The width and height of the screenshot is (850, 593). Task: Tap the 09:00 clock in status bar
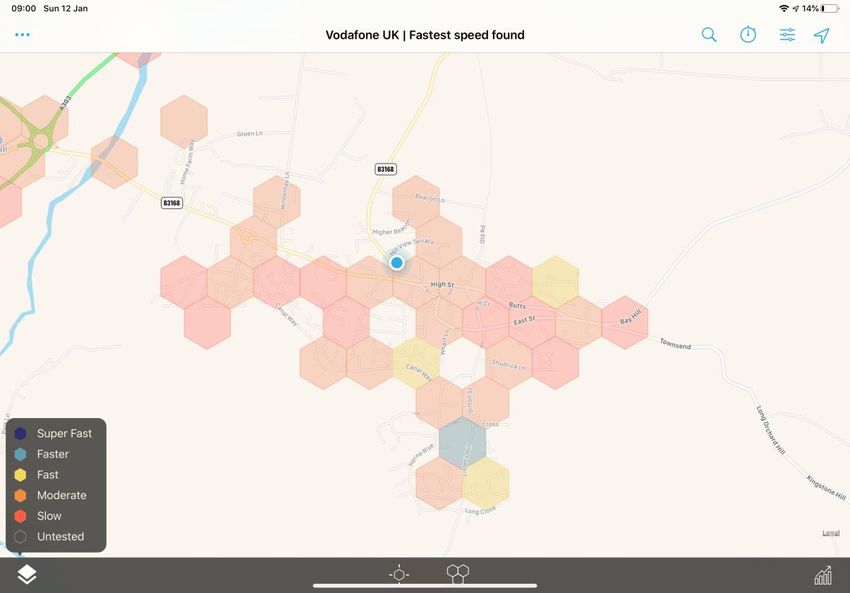pyautogui.click(x=24, y=9)
